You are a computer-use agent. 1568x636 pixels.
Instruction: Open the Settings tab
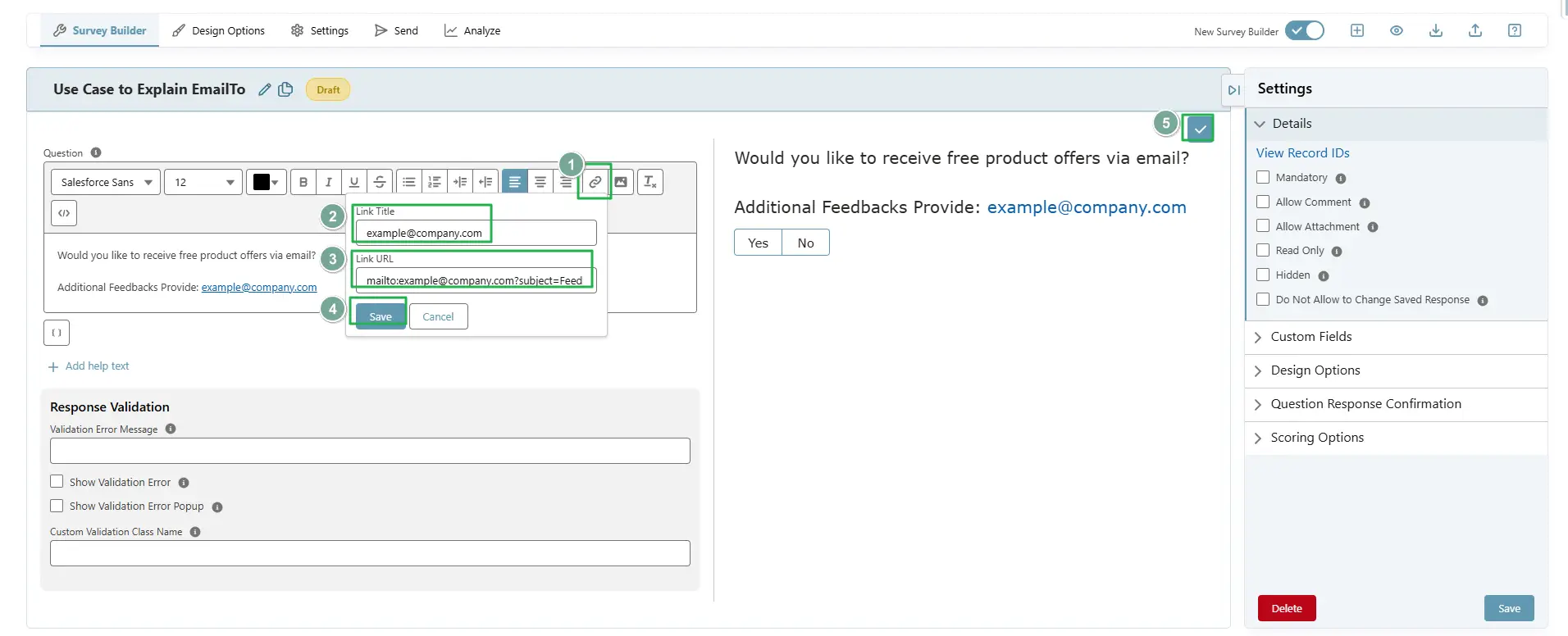pyautogui.click(x=320, y=30)
